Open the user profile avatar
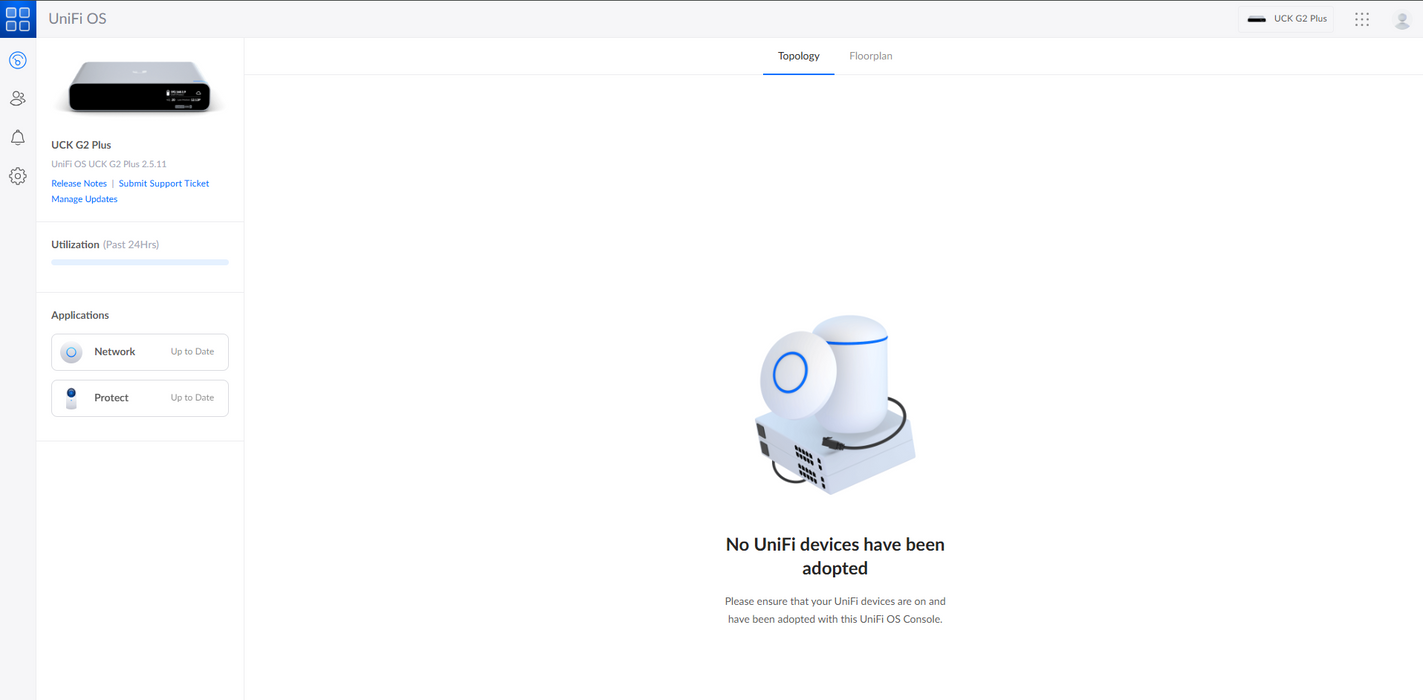The image size is (1423, 700). 1402,19
